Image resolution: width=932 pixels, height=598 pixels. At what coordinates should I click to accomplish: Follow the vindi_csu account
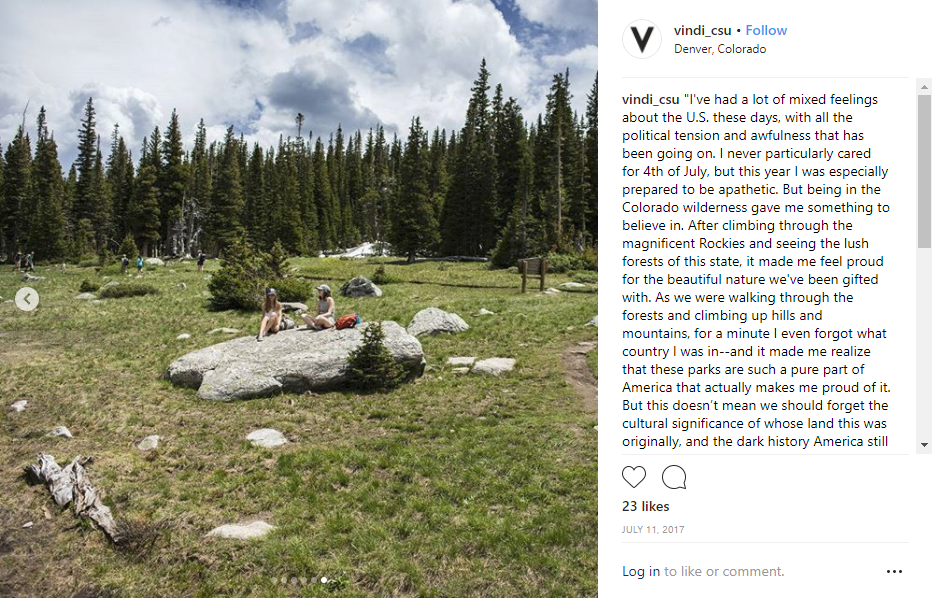[x=766, y=30]
